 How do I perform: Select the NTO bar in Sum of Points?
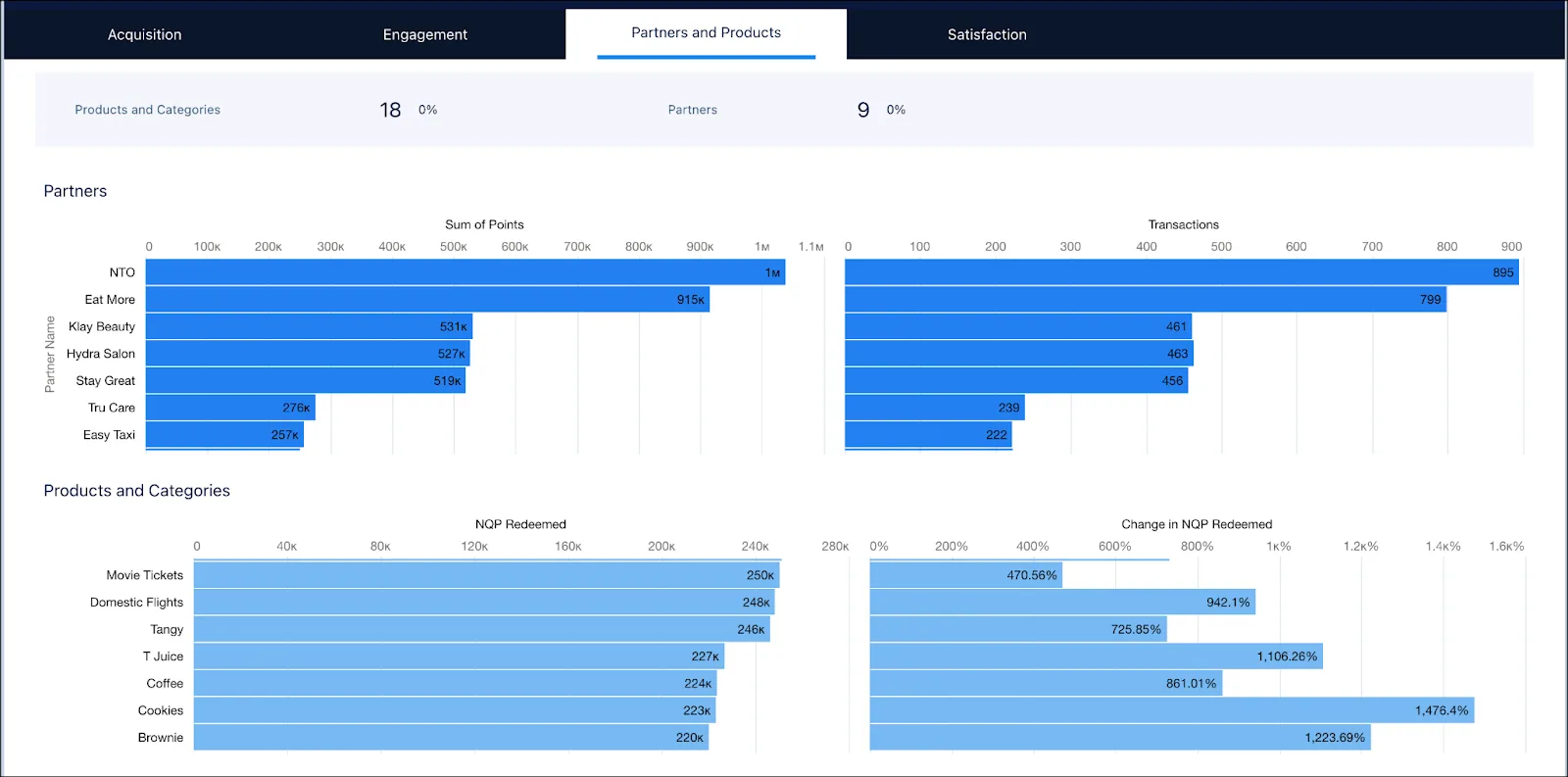465,272
